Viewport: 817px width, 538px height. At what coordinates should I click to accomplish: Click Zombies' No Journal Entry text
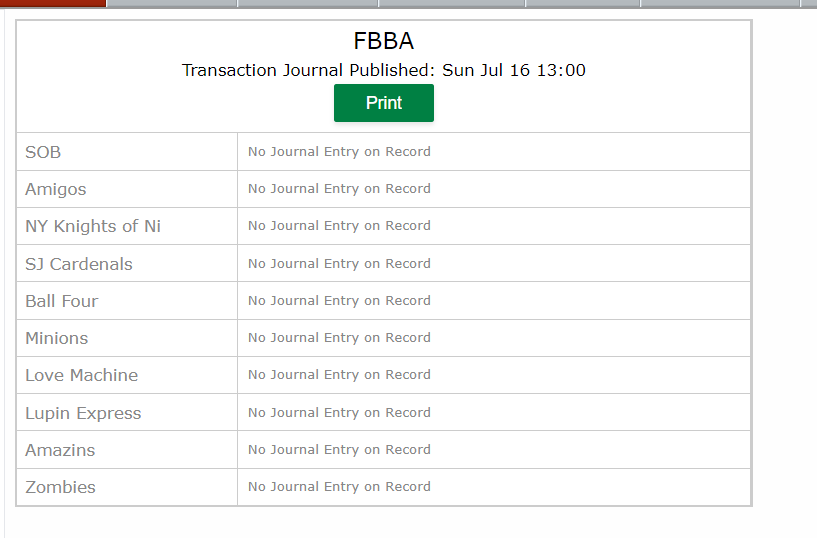coord(339,486)
